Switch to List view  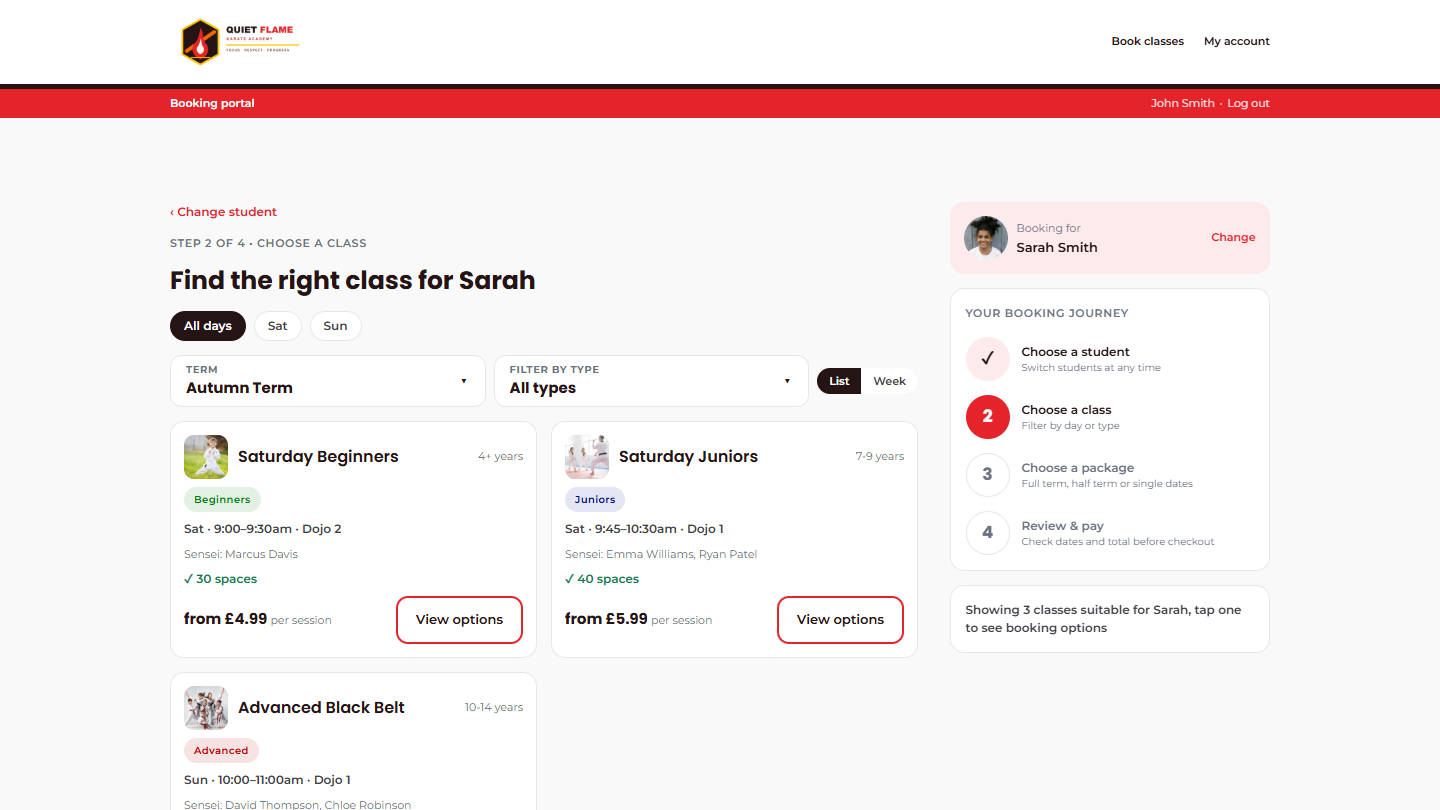click(839, 381)
